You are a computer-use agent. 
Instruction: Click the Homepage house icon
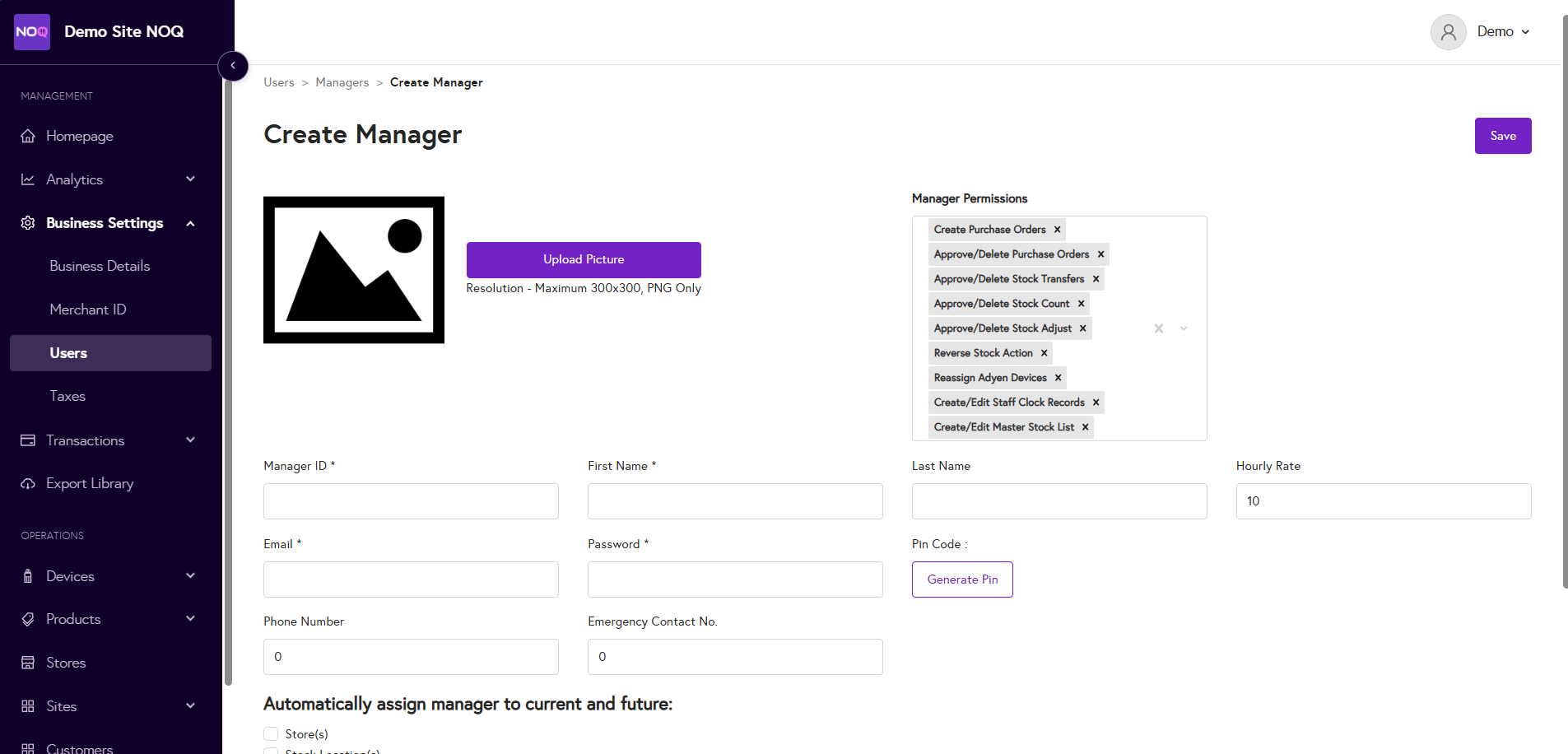[x=28, y=136]
